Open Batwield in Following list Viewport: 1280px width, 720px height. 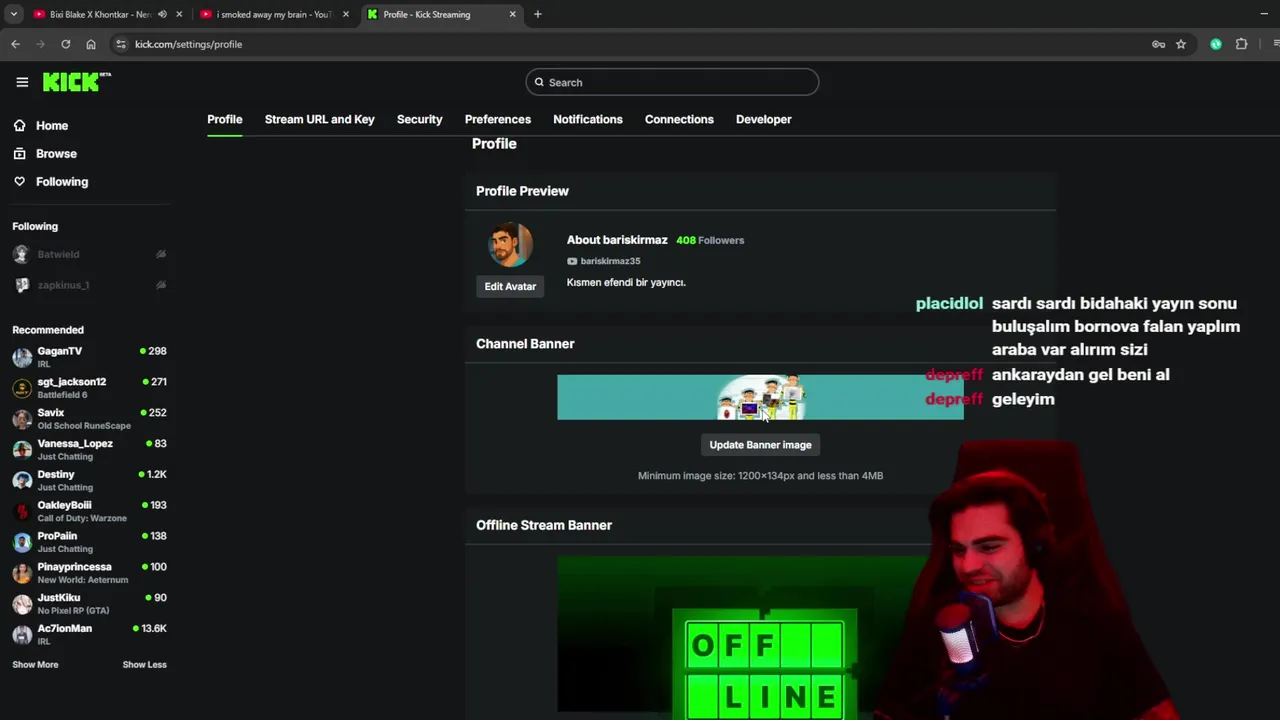tap(58, 255)
